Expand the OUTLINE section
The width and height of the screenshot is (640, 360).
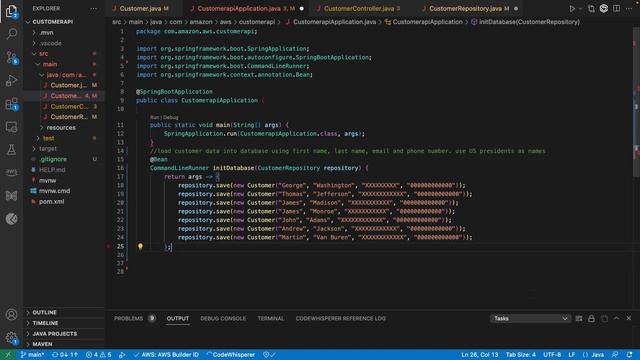(x=44, y=312)
